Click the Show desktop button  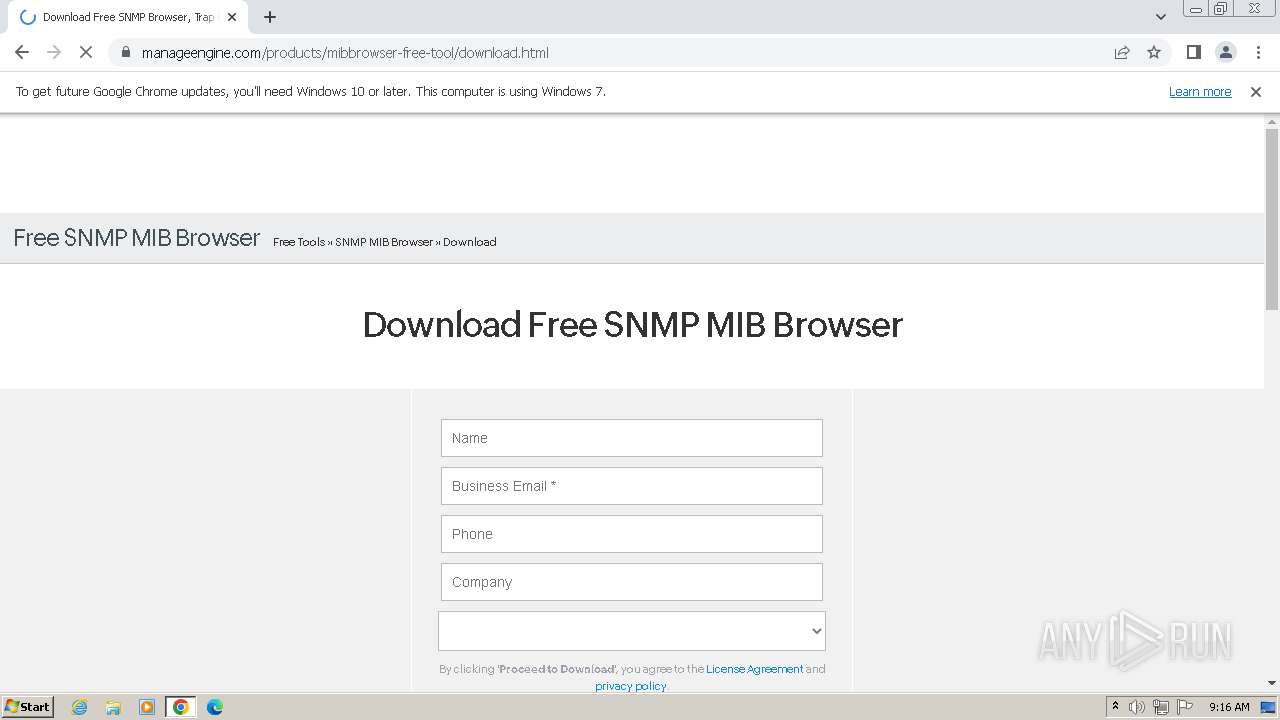point(1269,707)
